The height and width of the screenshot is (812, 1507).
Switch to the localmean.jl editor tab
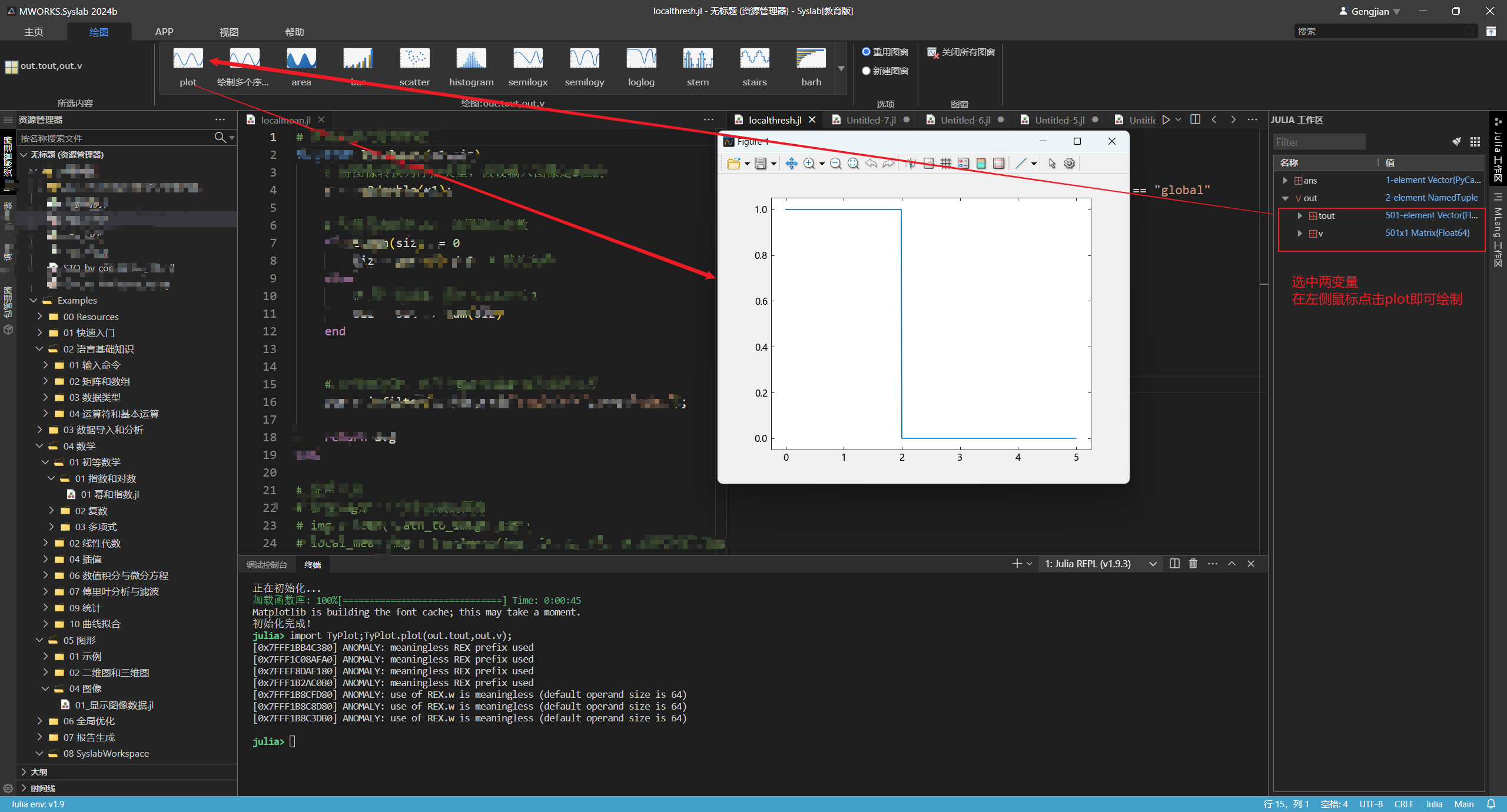click(x=286, y=119)
